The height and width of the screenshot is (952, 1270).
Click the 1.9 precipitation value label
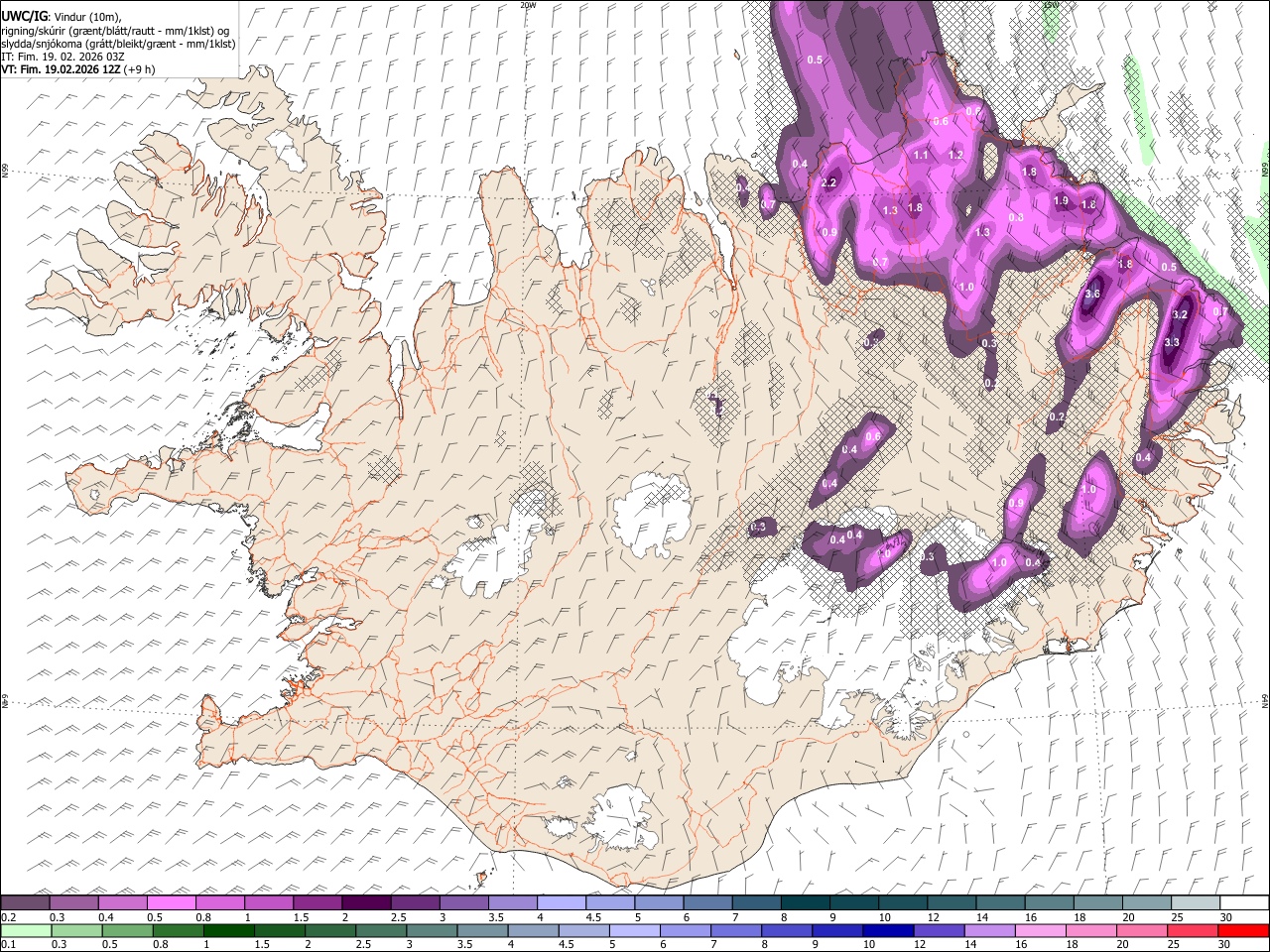point(1061,201)
